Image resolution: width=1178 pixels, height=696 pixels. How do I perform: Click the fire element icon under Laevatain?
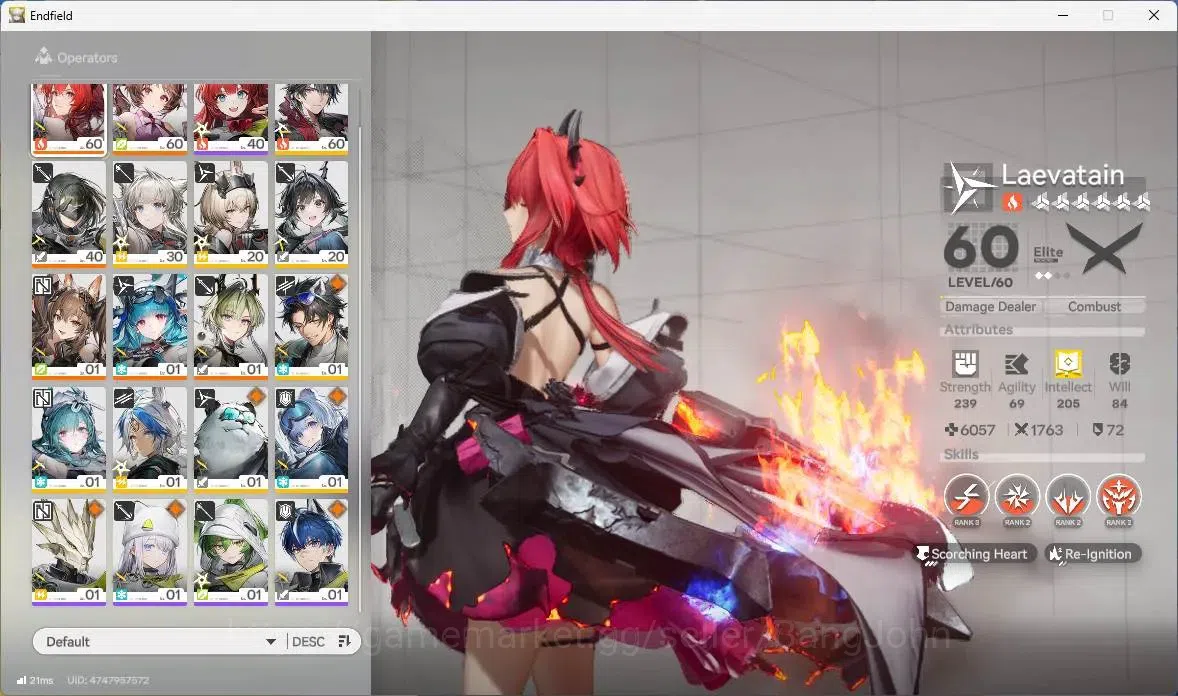(x=1012, y=202)
